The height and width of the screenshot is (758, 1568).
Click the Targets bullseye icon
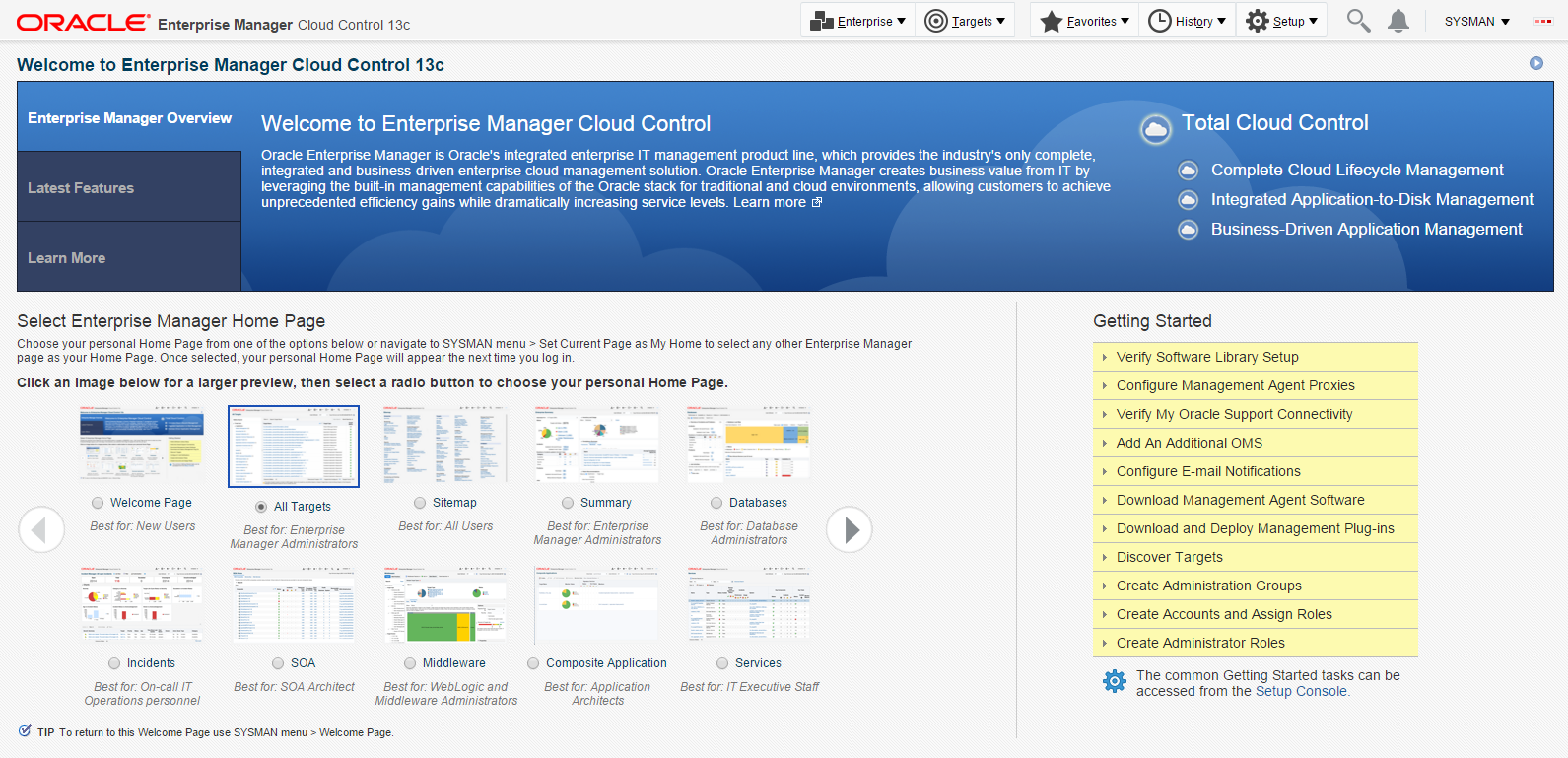(936, 21)
